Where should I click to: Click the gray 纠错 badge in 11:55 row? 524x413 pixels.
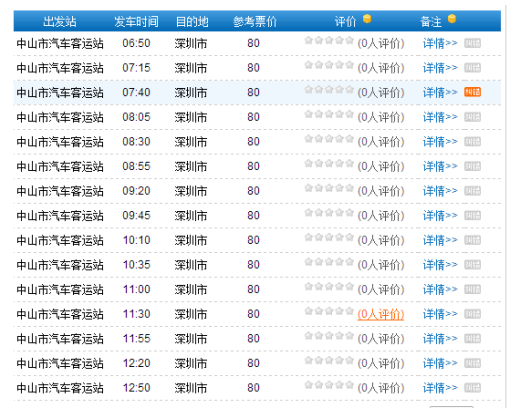472,338
